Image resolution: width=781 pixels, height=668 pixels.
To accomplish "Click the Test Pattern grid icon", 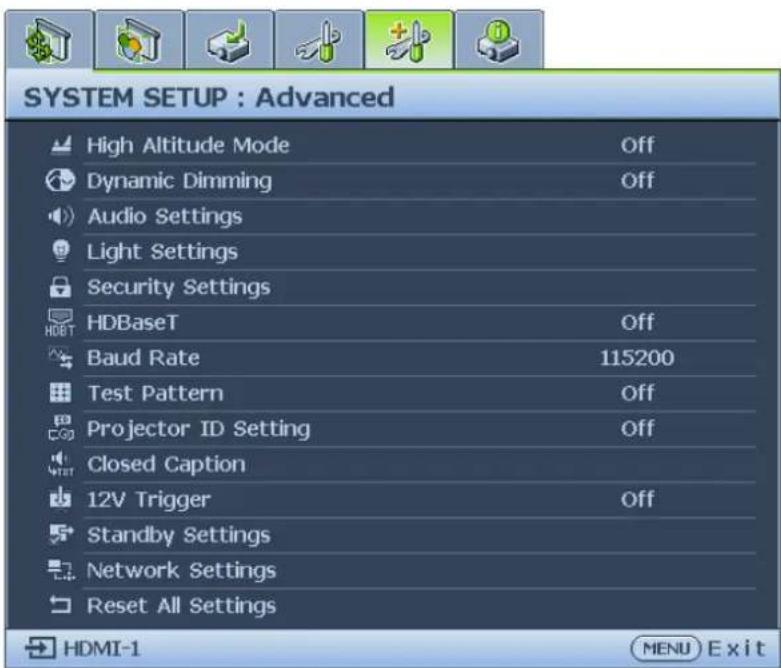I will 60,393.
